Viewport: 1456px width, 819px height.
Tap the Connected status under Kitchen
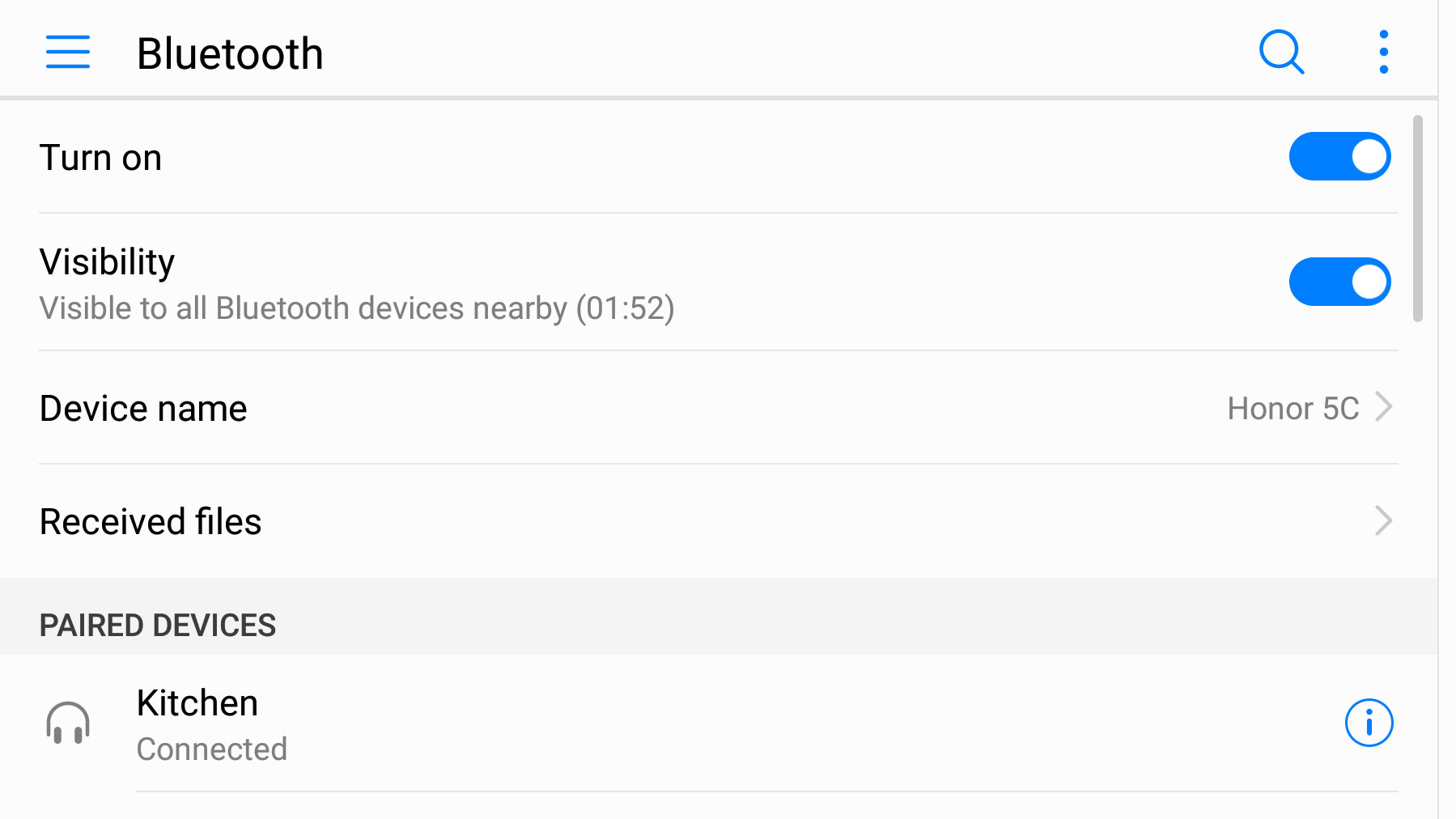click(x=212, y=749)
